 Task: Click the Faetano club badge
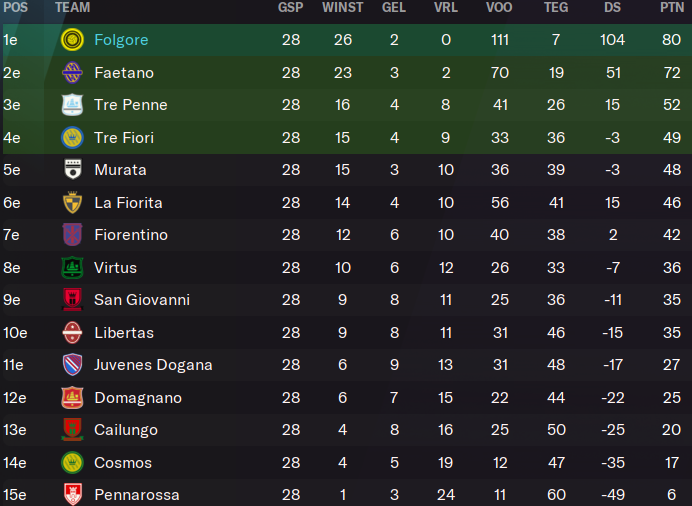(x=72, y=72)
